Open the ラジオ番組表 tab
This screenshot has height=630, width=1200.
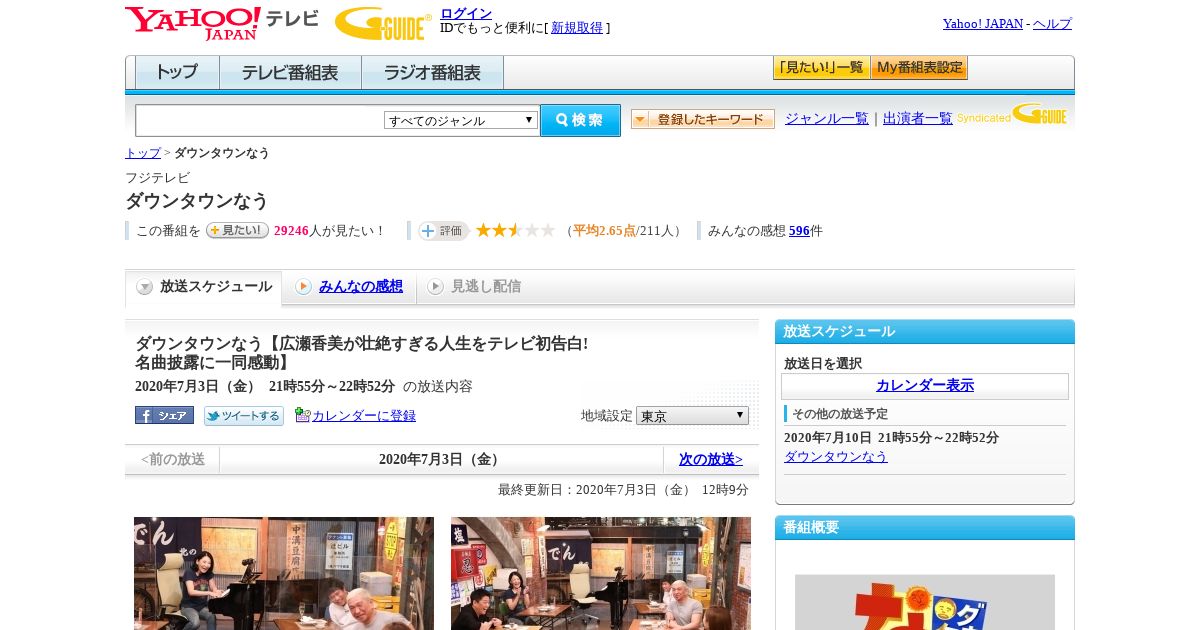pos(432,73)
